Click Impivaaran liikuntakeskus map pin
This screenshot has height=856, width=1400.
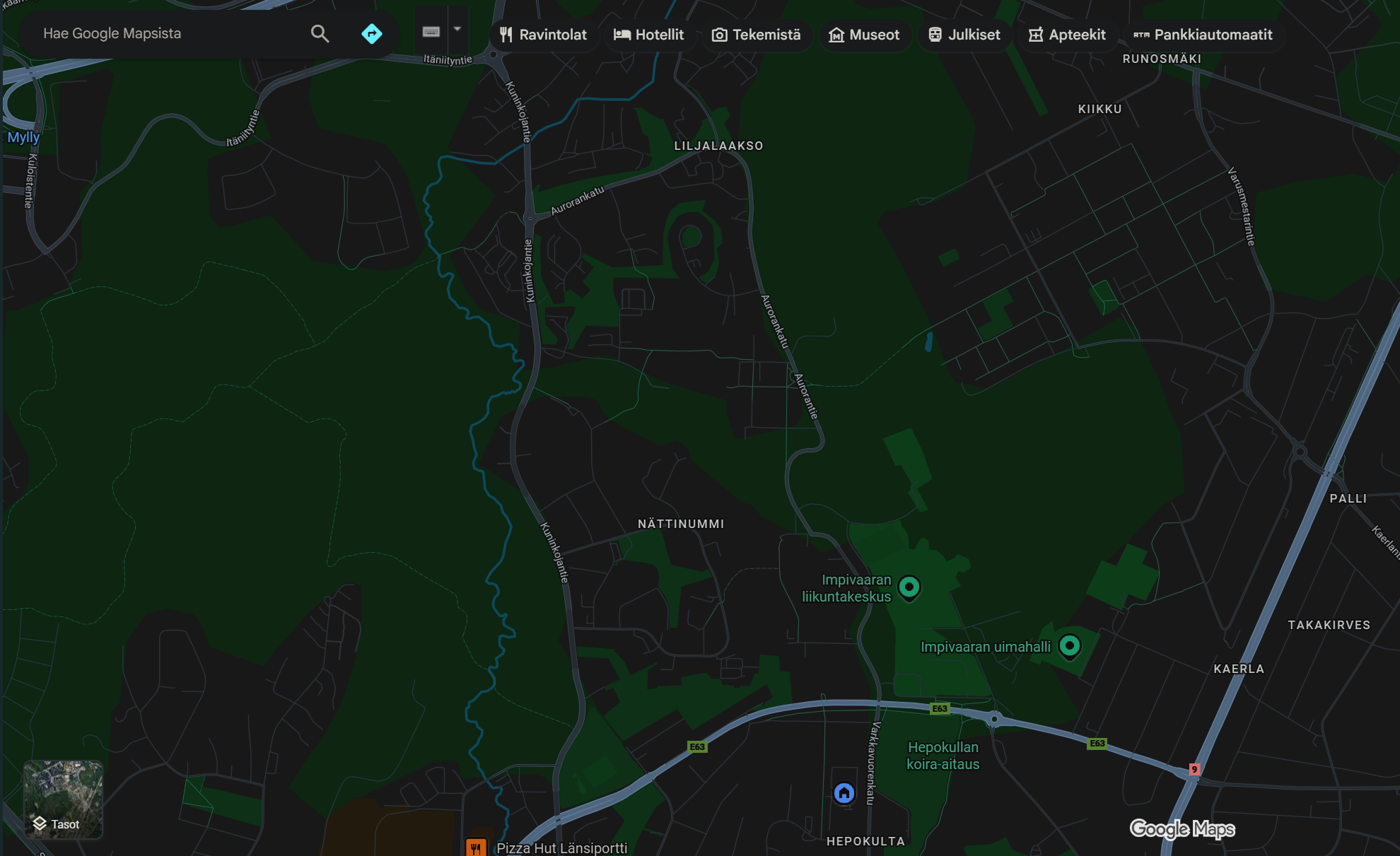tap(909, 587)
